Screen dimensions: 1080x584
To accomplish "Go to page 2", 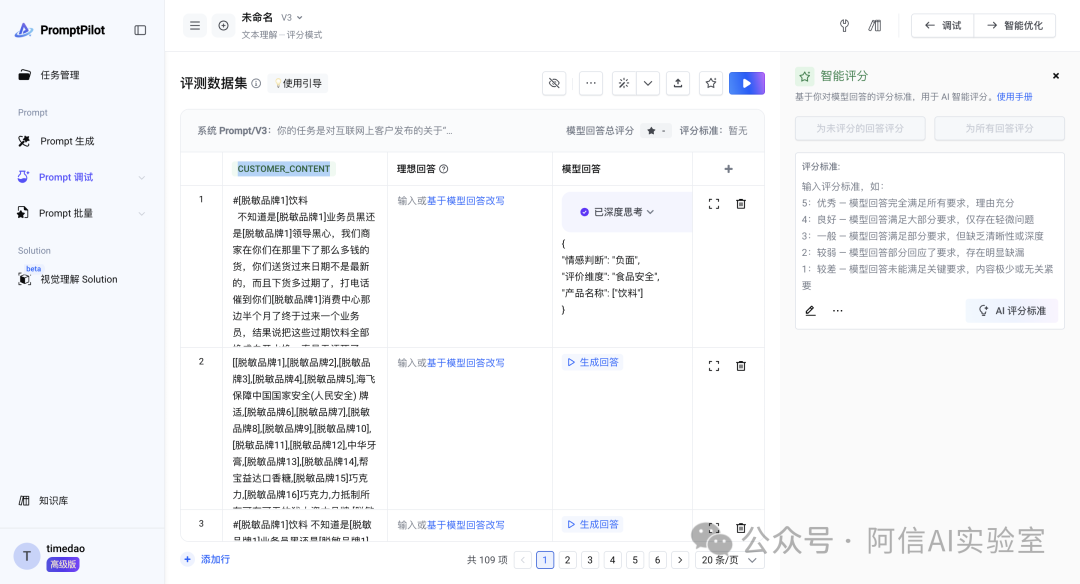I will point(568,560).
